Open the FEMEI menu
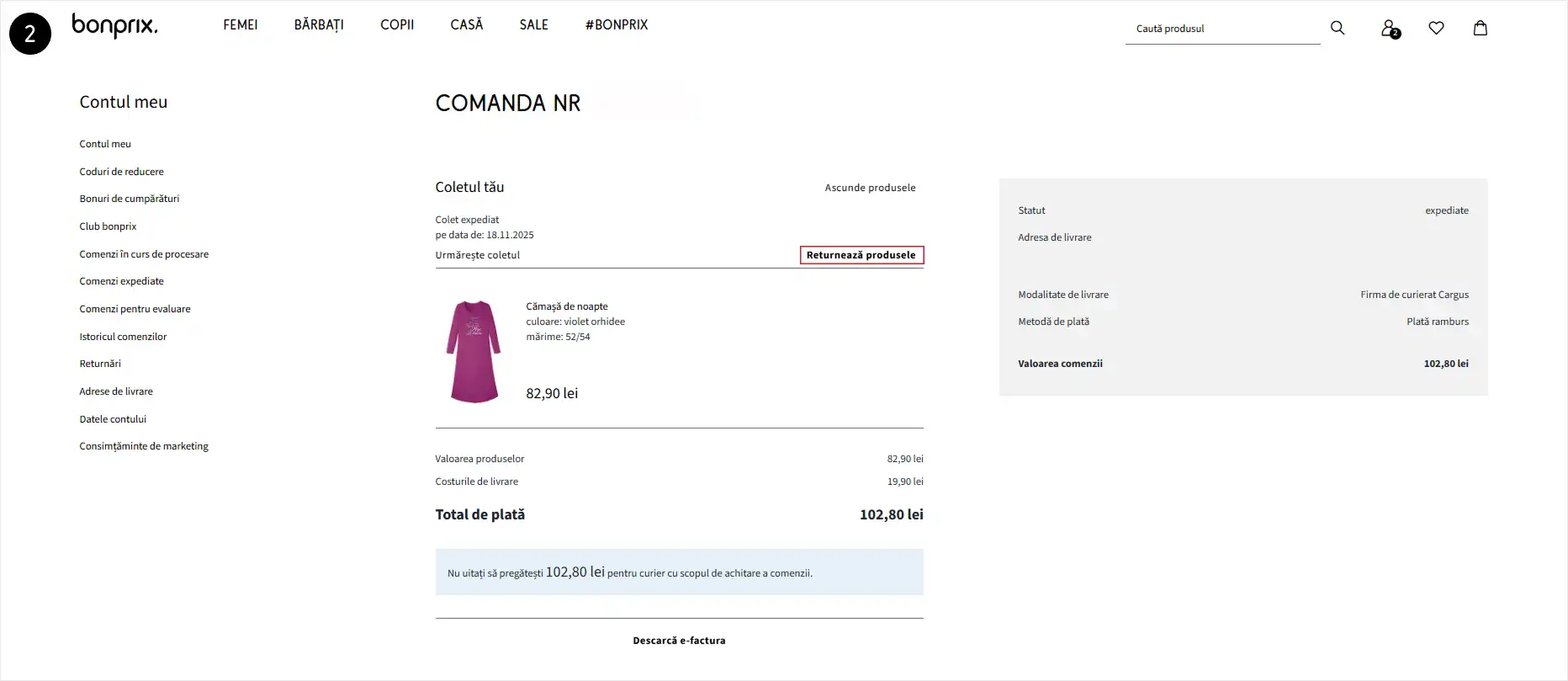Viewport: 1568px width, 681px height. point(241,25)
